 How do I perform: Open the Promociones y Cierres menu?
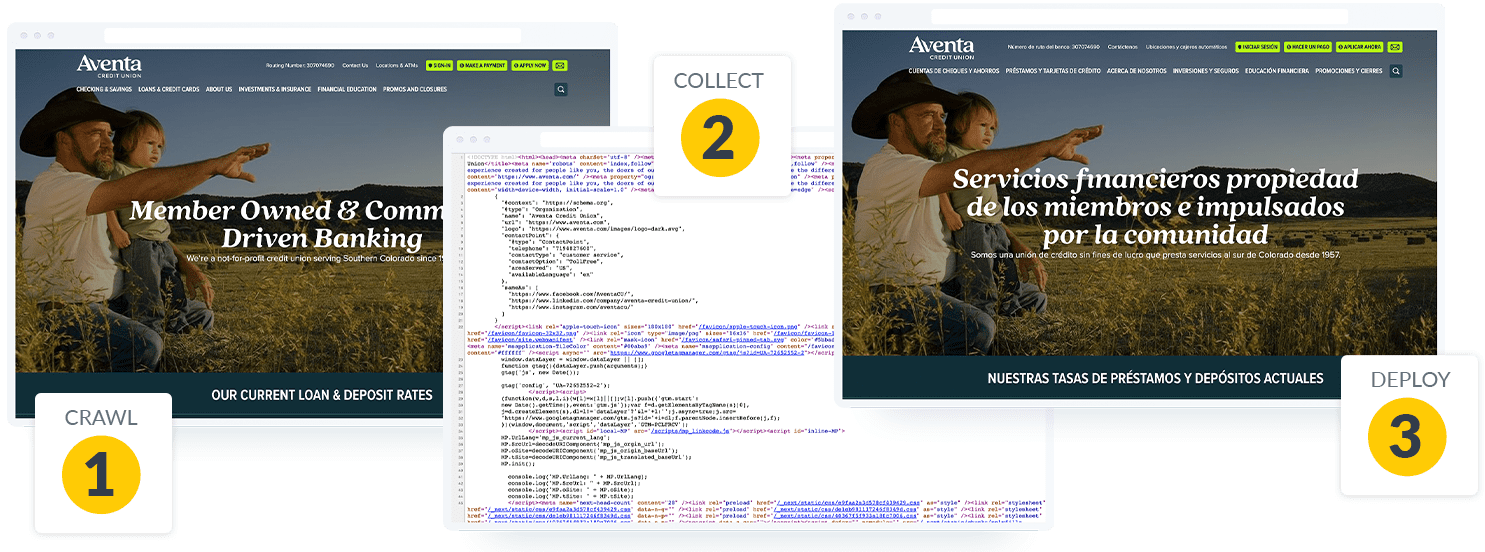[x=1348, y=71]
